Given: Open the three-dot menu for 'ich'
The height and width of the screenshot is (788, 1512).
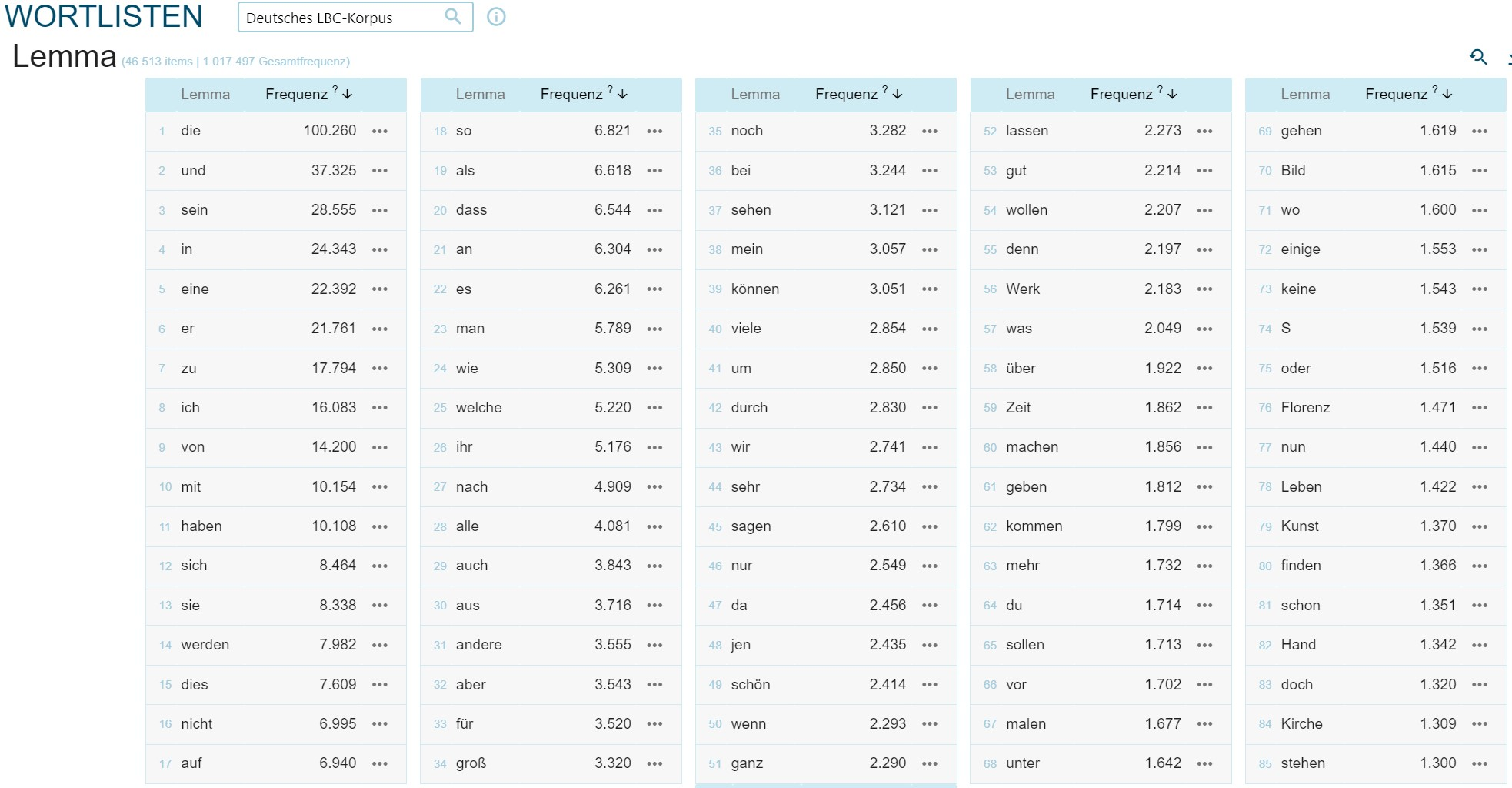Looking at the screenshot, I should pyautogui.click(x=380, y=408).
